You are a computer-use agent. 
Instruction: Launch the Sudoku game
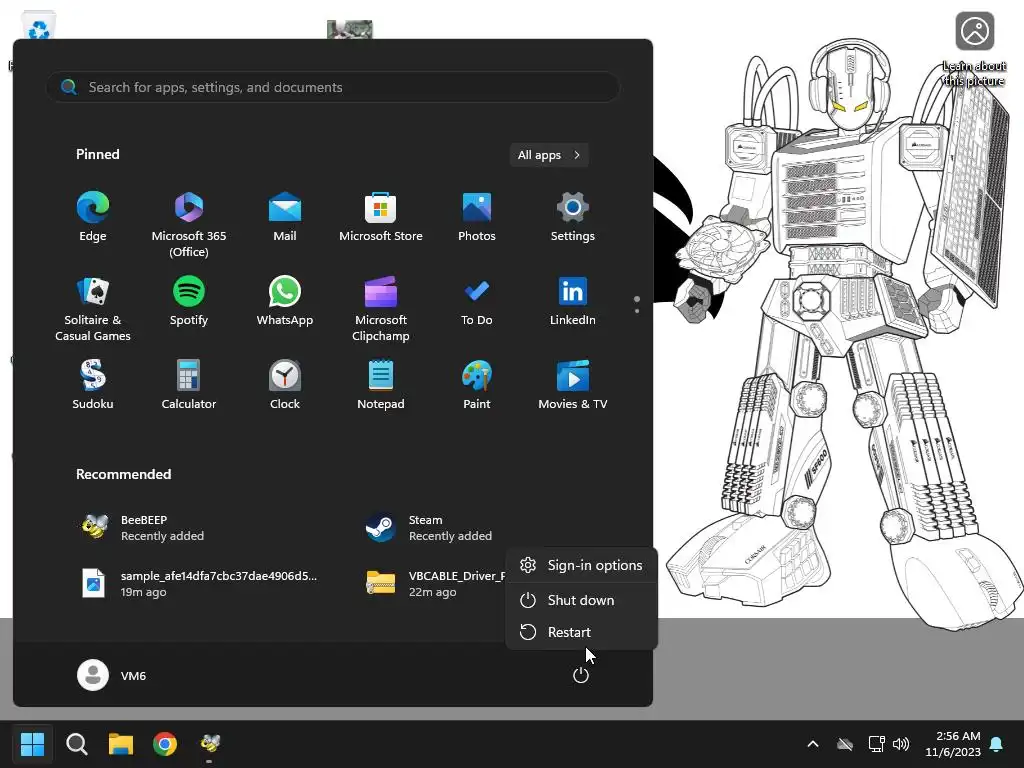coord(93,385)
